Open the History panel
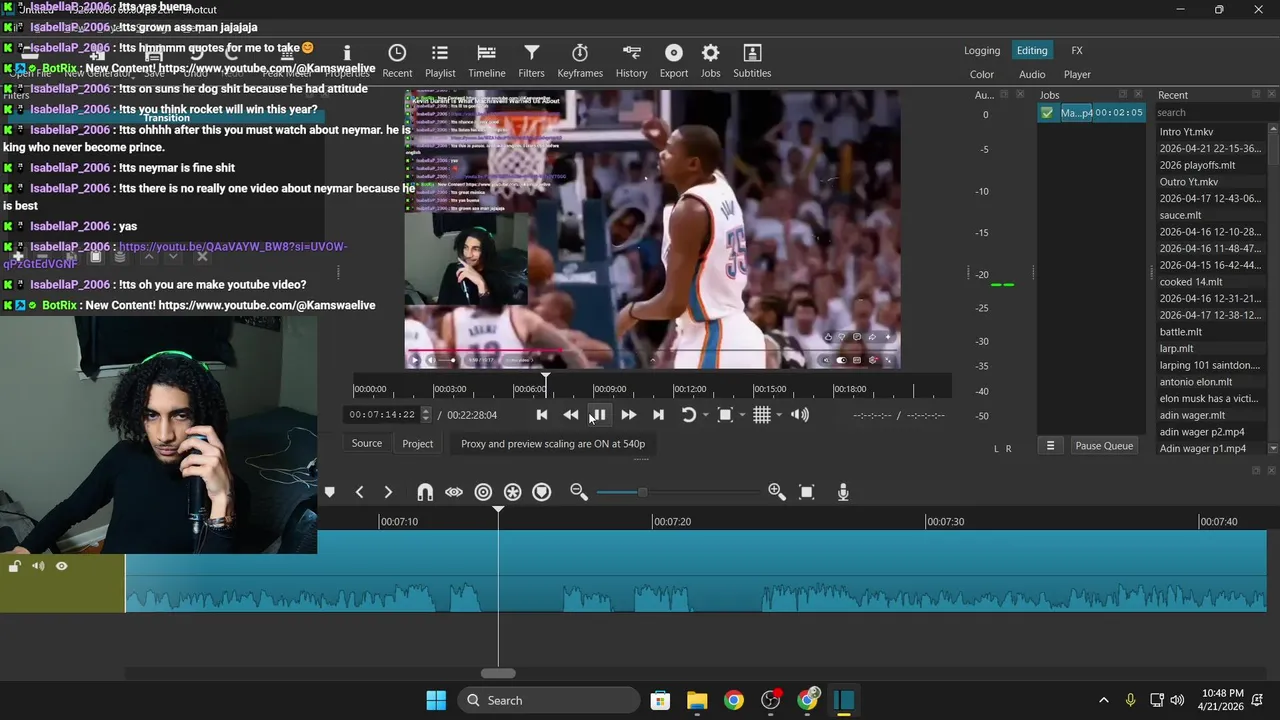1280x720 pixels. [631, 60]
